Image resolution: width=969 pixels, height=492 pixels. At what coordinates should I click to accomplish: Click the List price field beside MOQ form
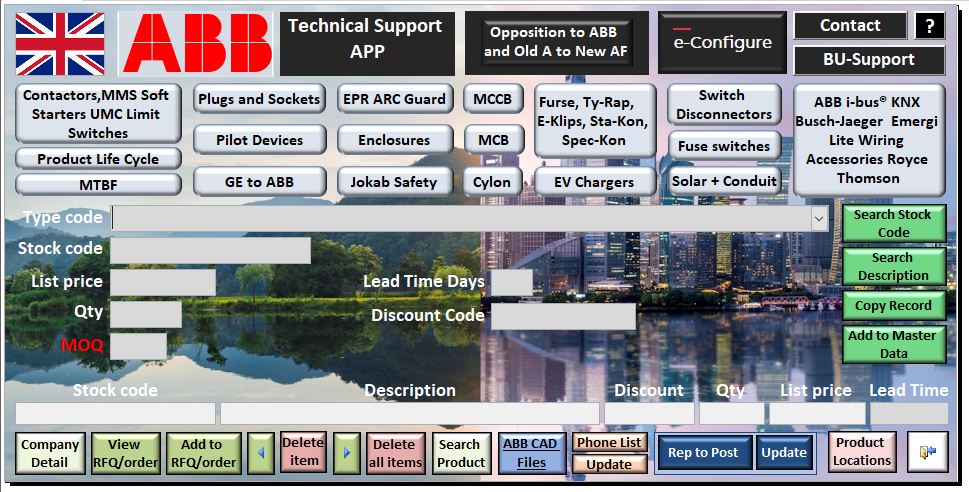tap(163, 282)
